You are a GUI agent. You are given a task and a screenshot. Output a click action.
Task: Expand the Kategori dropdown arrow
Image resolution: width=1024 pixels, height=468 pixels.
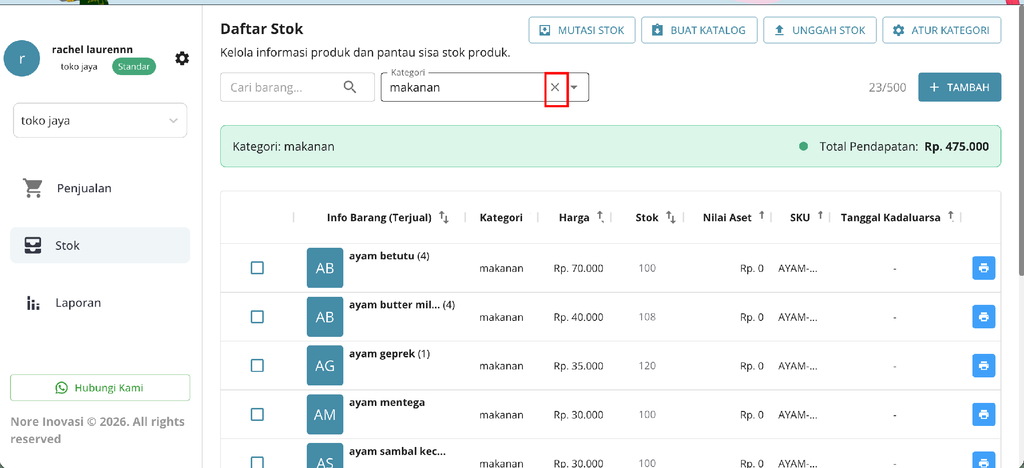coord(575,87)
